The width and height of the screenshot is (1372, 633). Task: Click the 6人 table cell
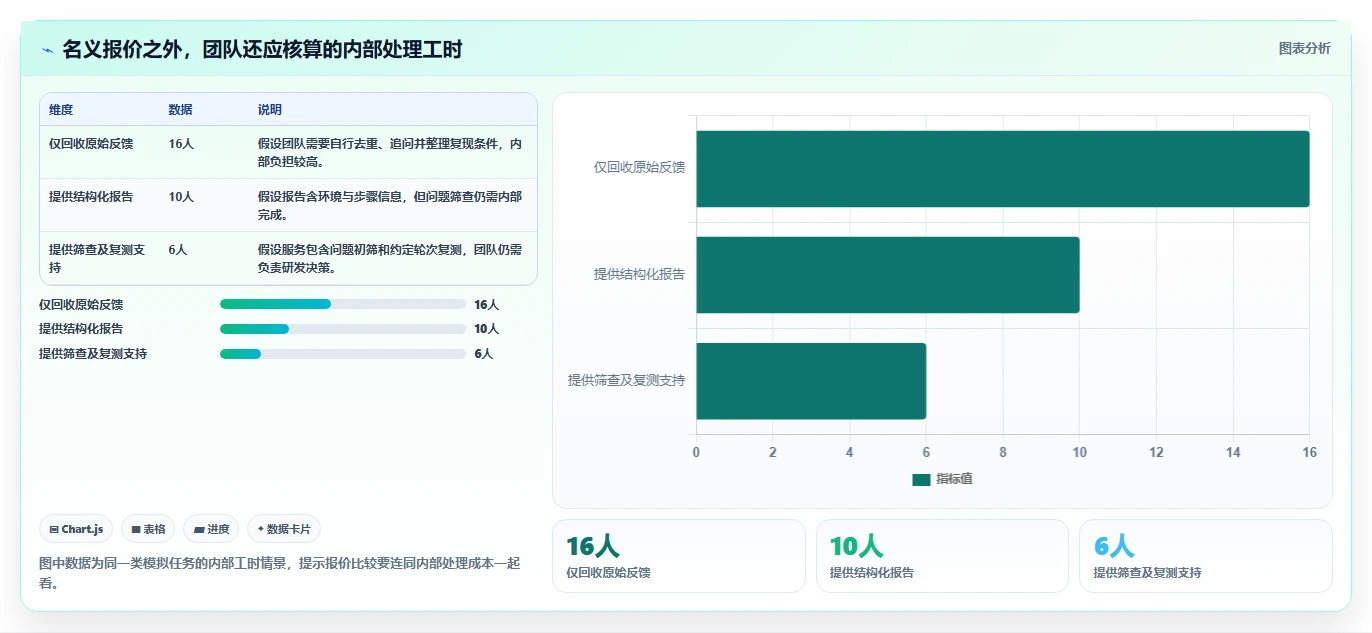click(x=178, y=249)
